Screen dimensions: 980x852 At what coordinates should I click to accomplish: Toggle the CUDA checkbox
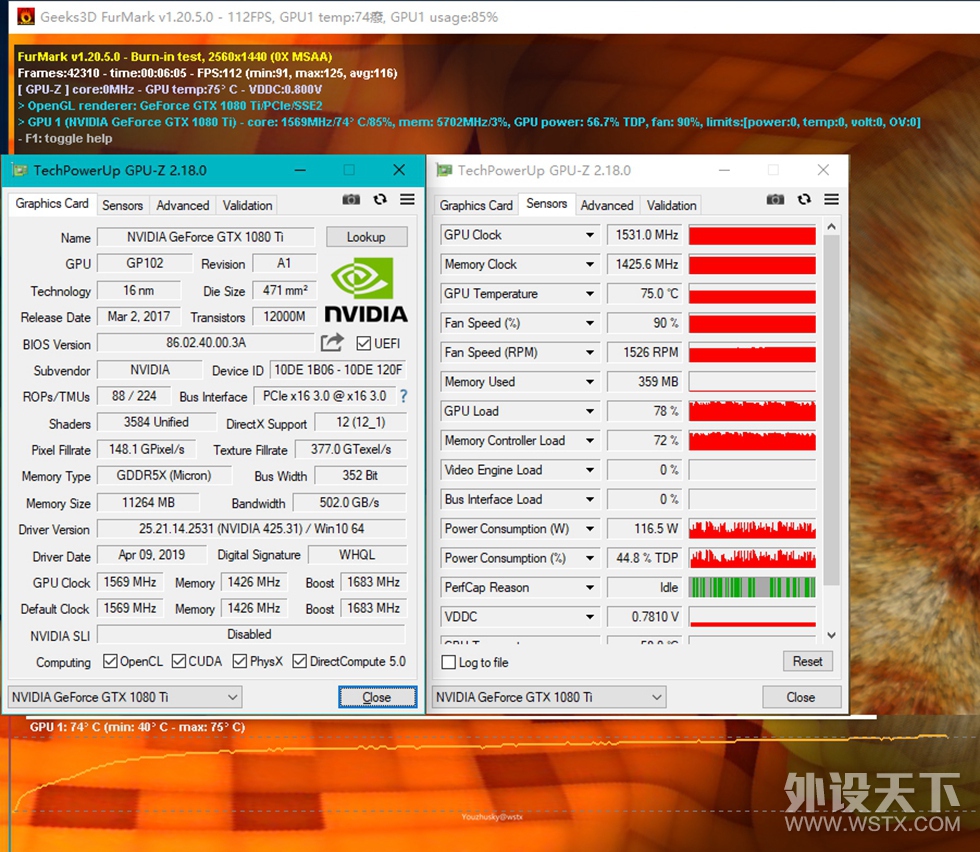click(179, 661)
